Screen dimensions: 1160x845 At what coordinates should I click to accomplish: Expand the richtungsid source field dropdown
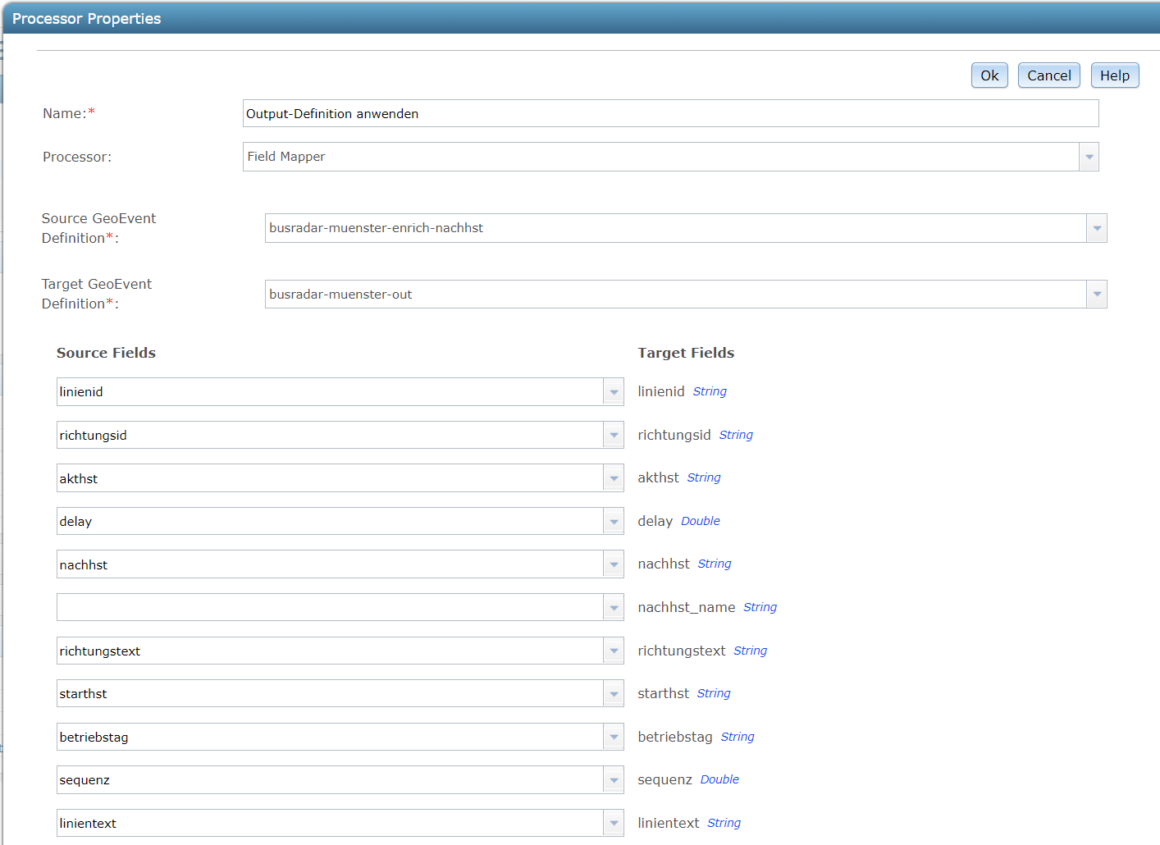tap(614, 435)
